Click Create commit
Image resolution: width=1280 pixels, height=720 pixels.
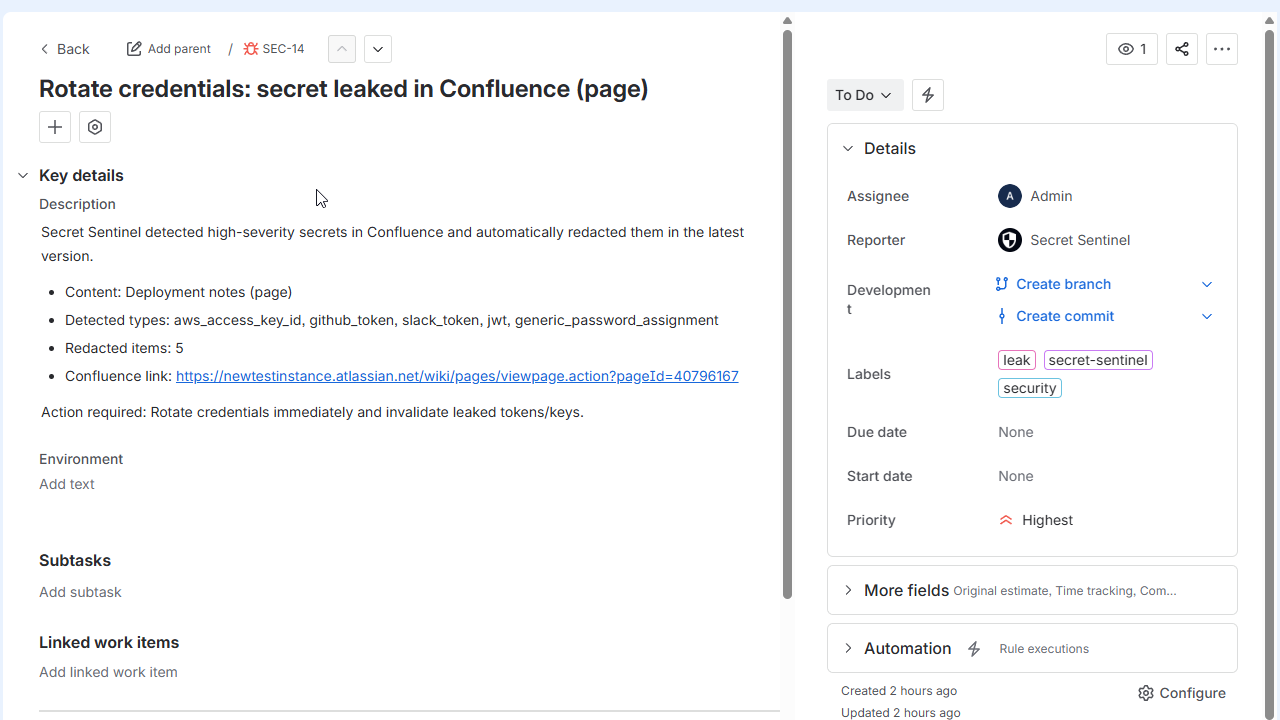(1065, 316)
